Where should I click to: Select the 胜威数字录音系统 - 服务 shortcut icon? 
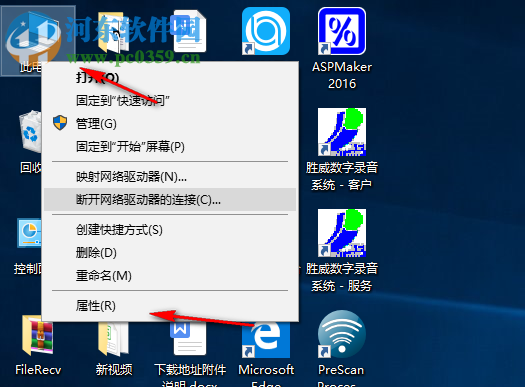[x=342, y=233]
